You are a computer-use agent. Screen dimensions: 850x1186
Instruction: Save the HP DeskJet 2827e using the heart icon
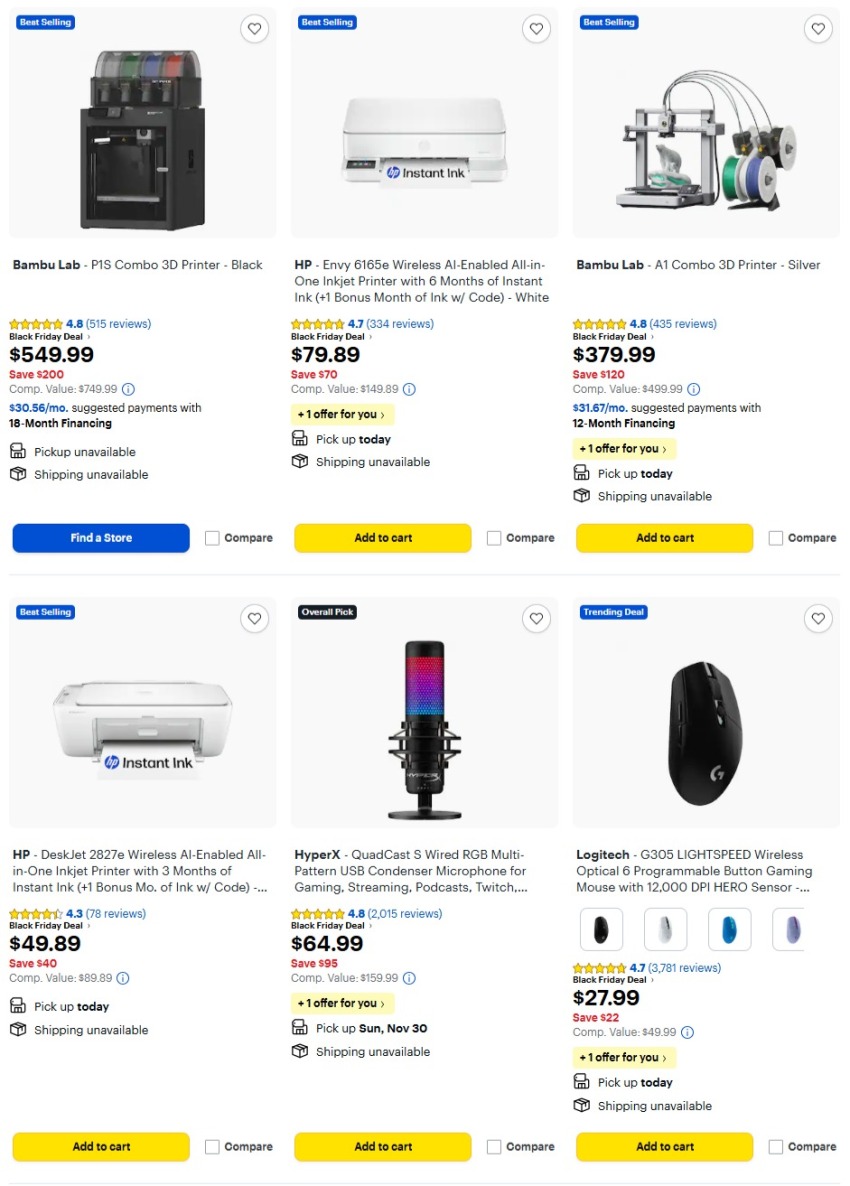coord(254,619)
